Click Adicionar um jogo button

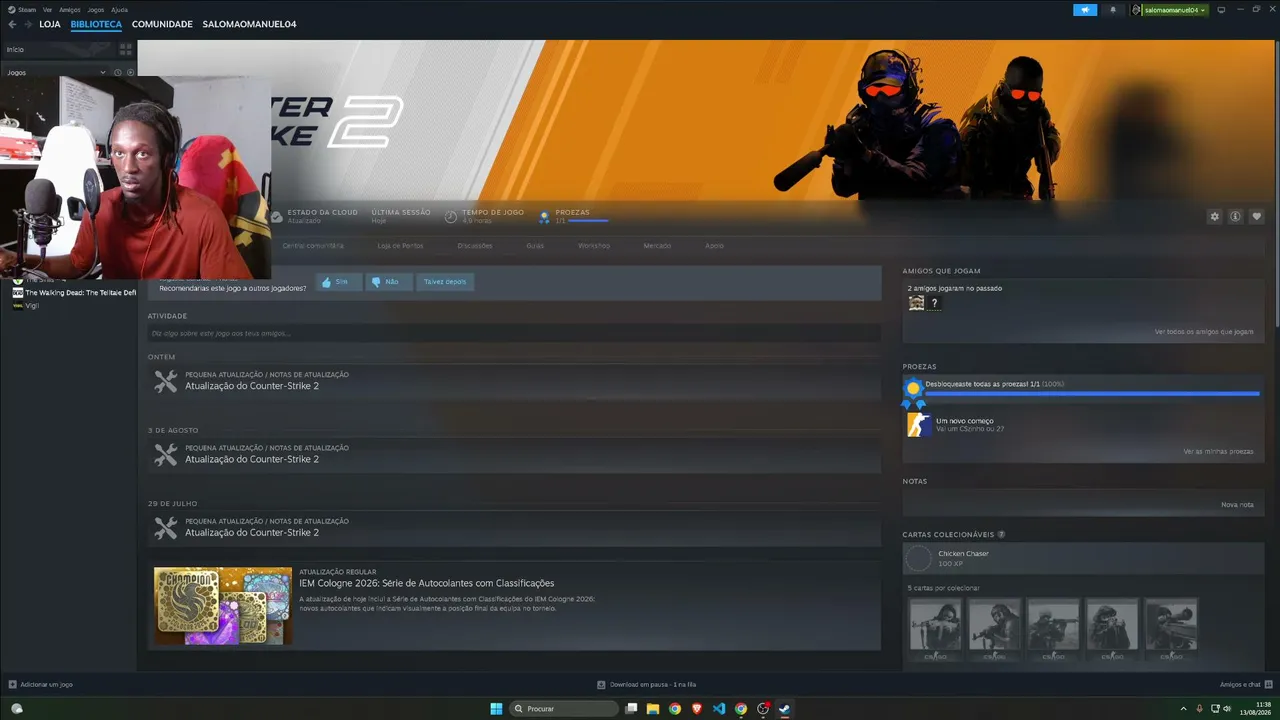click(41, 685)
